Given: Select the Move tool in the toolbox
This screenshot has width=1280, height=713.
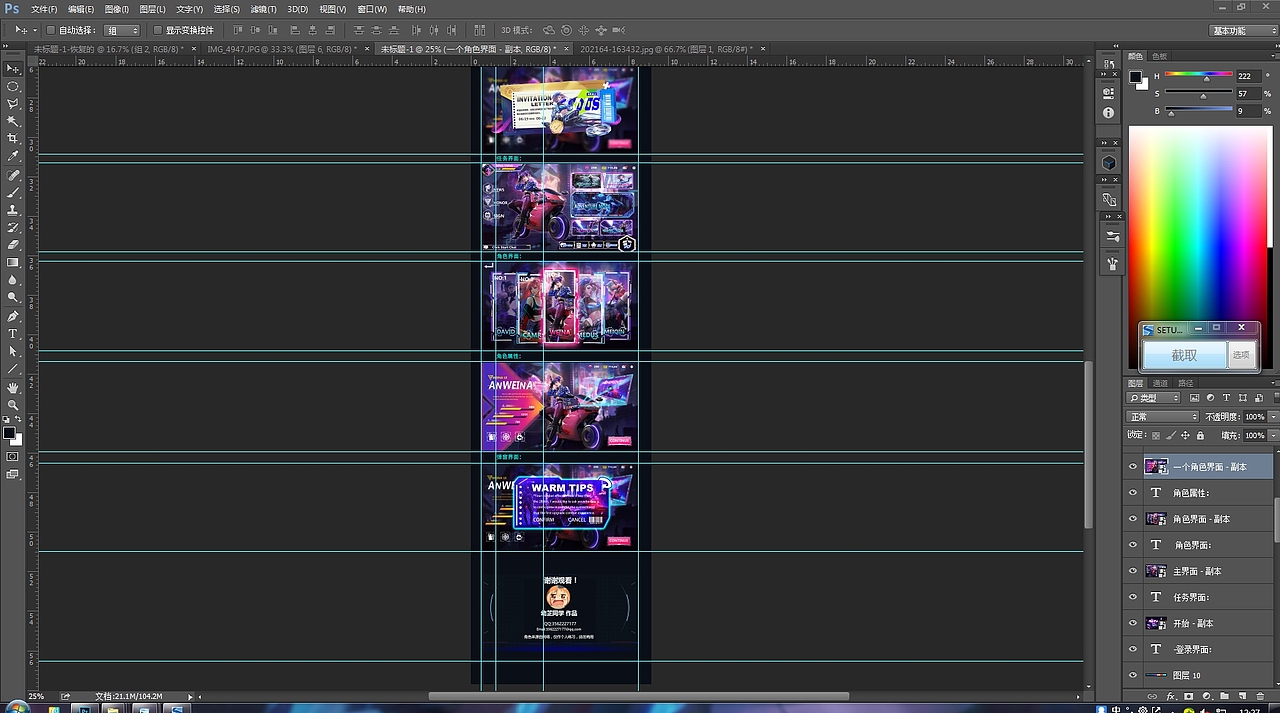Looking at the screenshot, I should [x=13, y=69].
